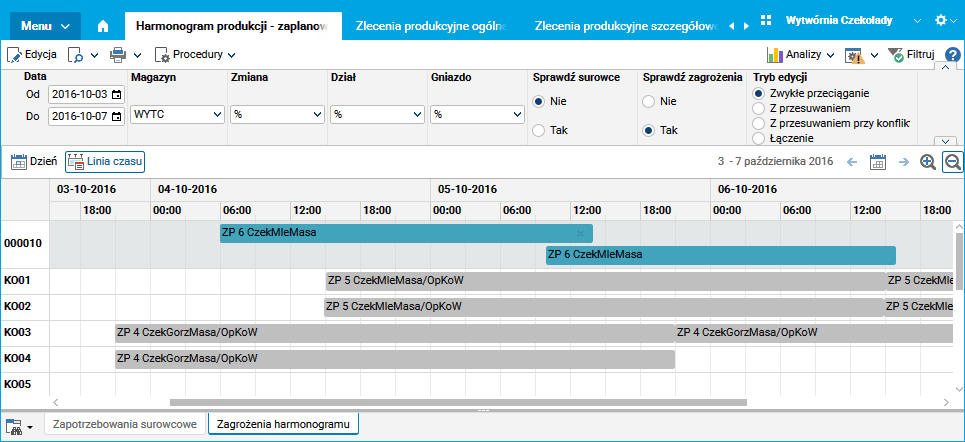This screenshot has width=965, height=442.
Task: Open the Procedury gear-document icon
Action: coord(162,55)
